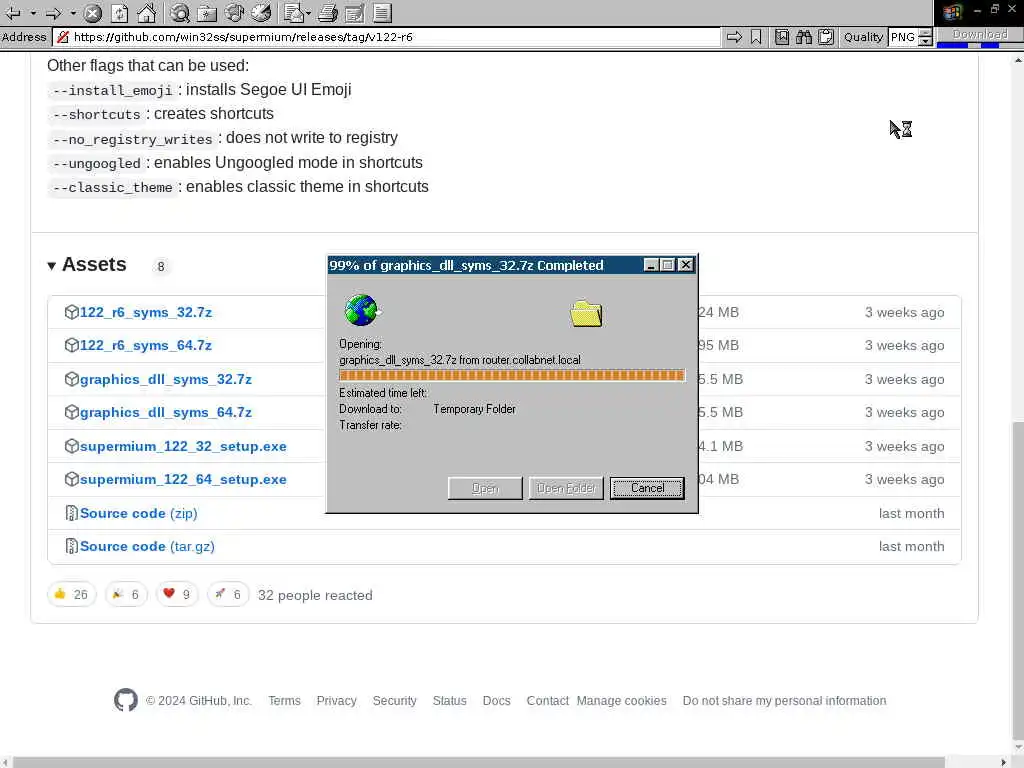Go forward with the Forward arrow

tap(54, 13)
